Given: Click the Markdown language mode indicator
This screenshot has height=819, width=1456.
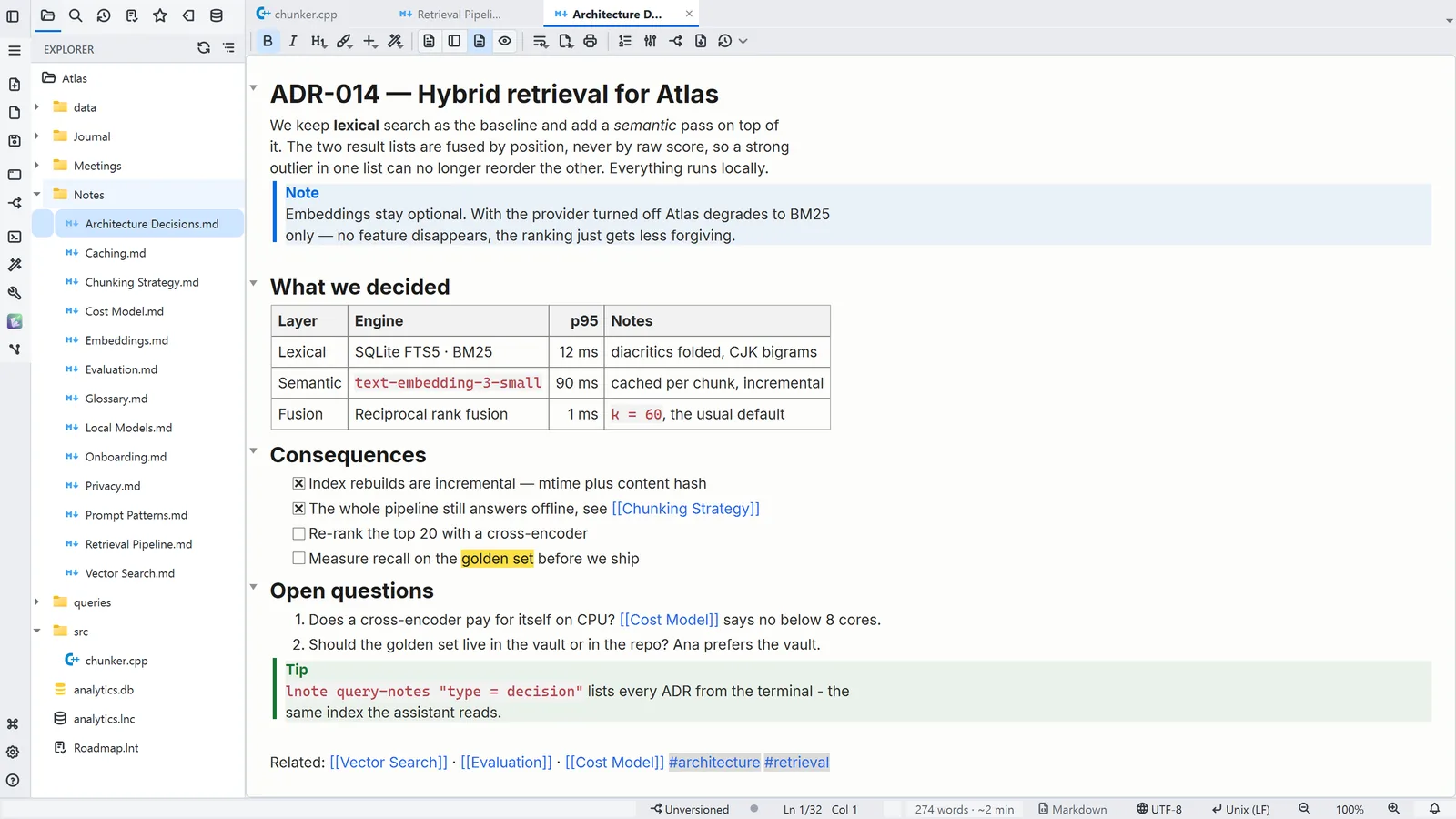Looking at the screenshot, I should pyautogui.click(x=1073, y=809).
